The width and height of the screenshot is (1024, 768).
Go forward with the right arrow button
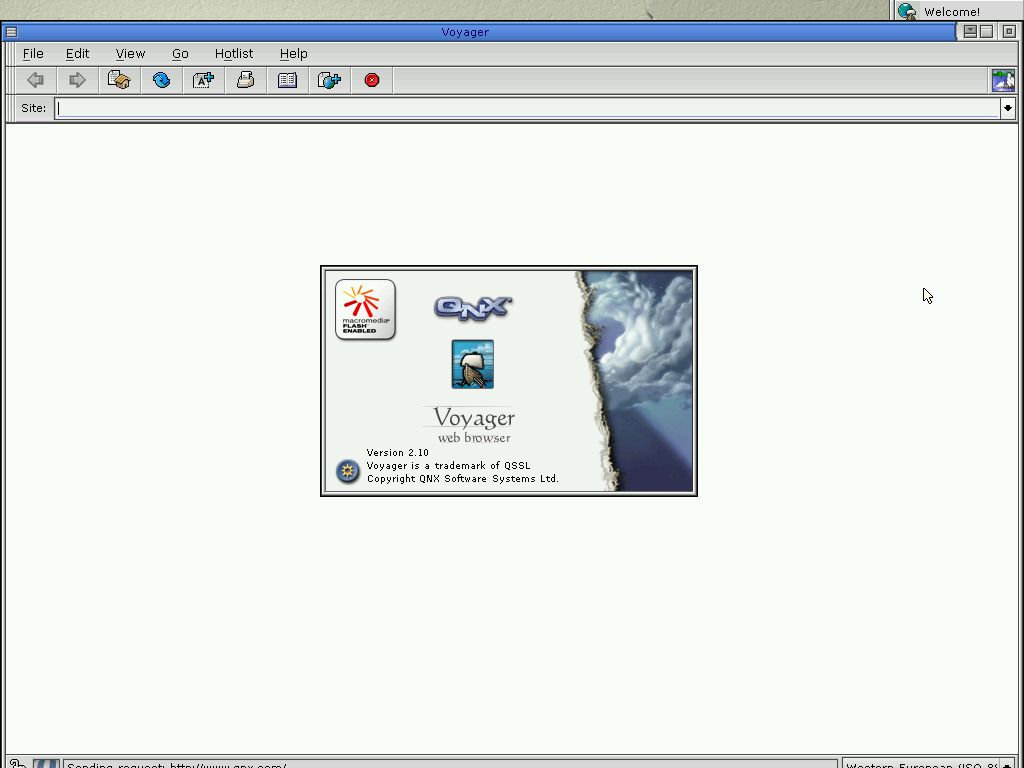pos(78,80)
